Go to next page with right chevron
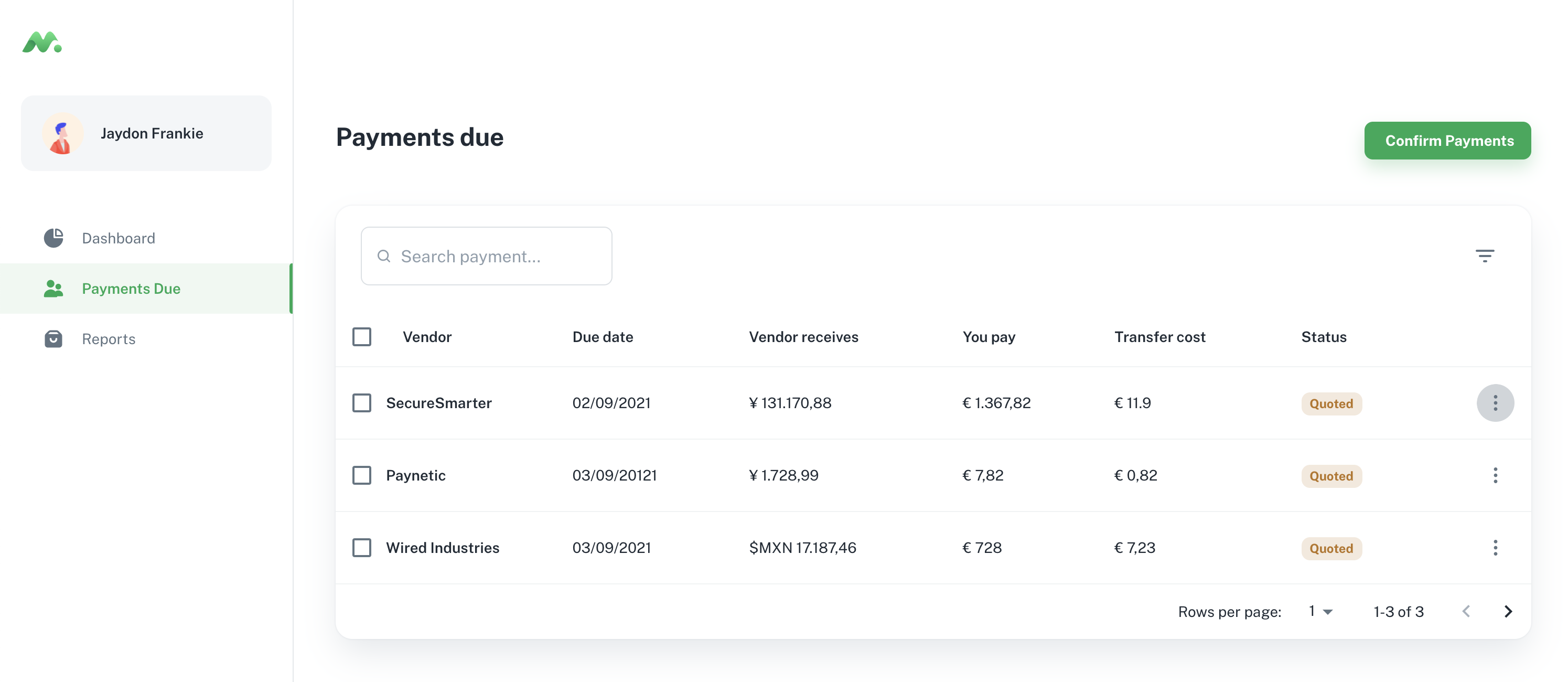The height and width of the screenshot is (682, 1568). click(1508, 611)
